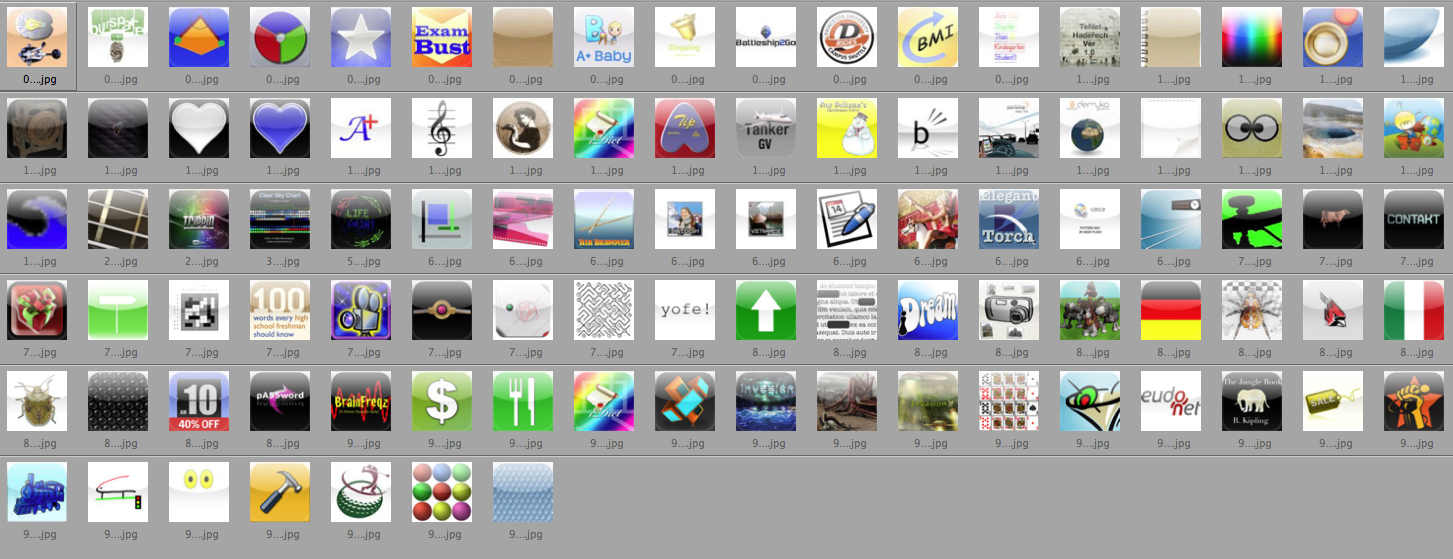Click the black and white maze thumbnail
1453x559 pixels.
[604, 310]
